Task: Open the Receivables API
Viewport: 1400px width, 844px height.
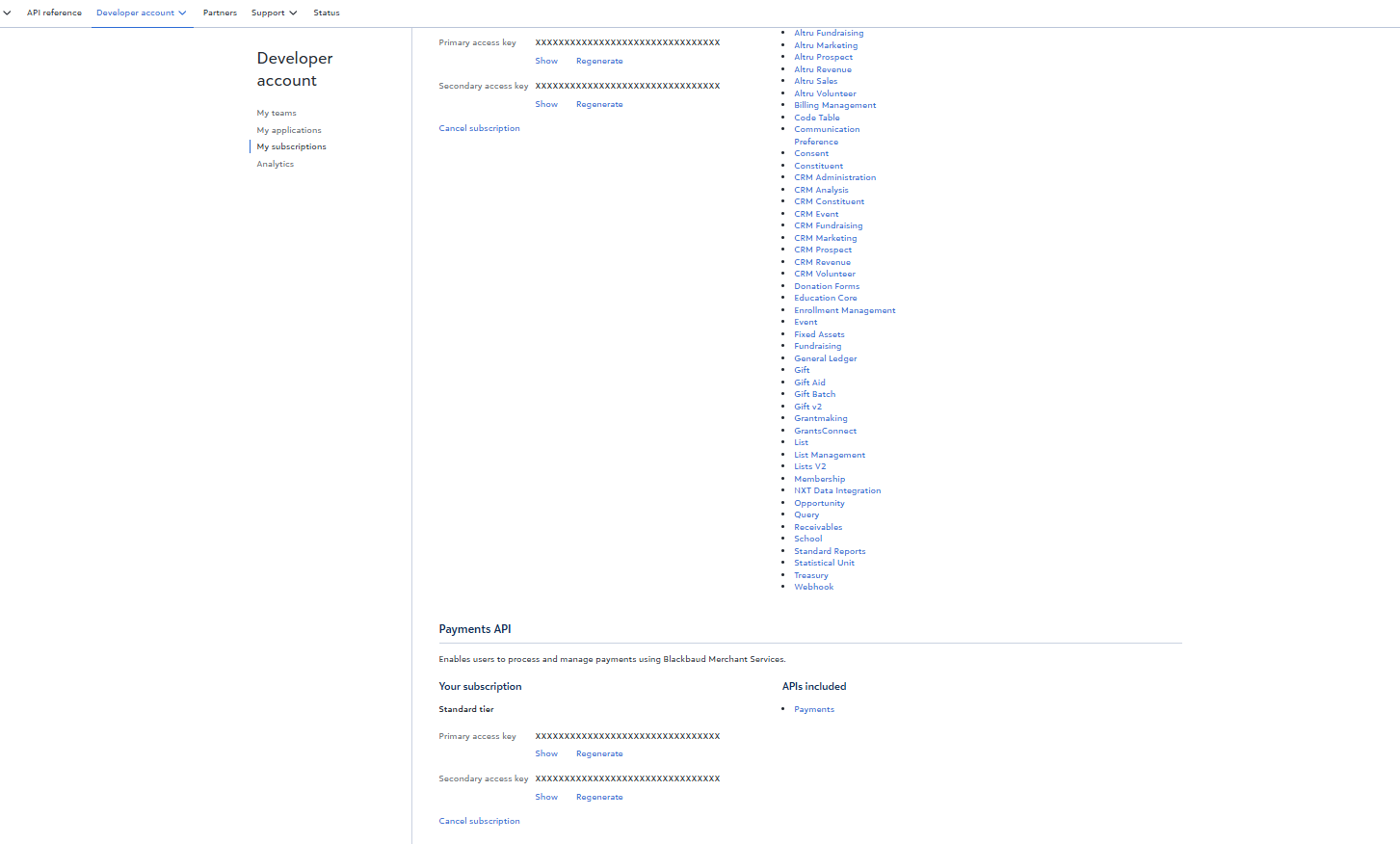Action: [x=818, y=527]
